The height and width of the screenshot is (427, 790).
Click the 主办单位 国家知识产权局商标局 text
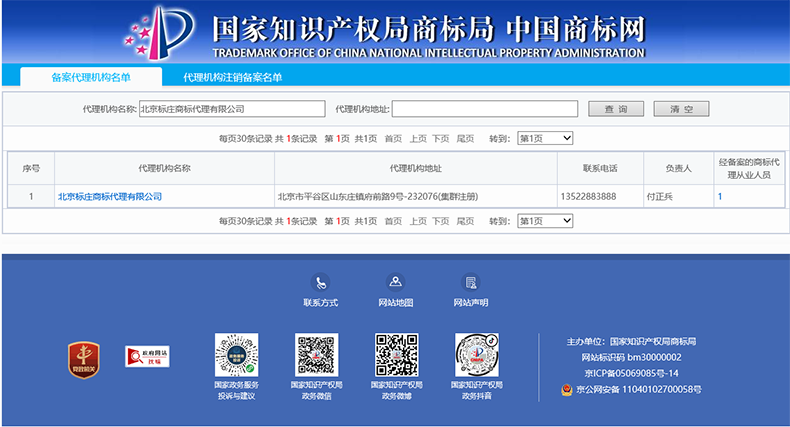pos(631,341)
